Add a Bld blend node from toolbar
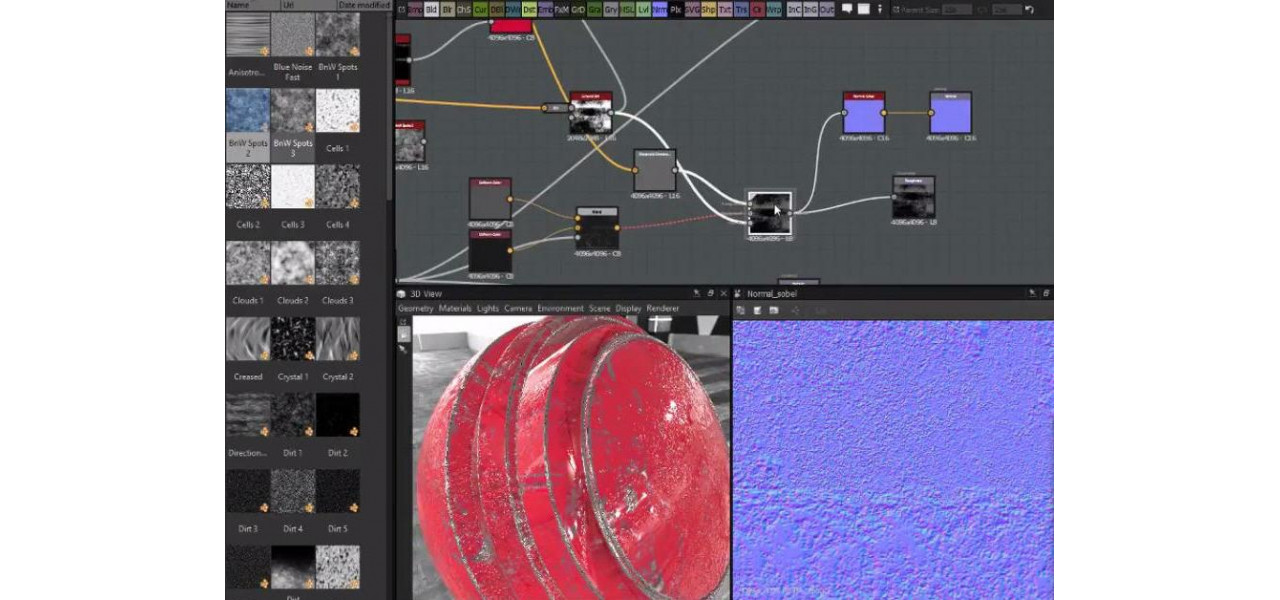 tap(431, 9)
